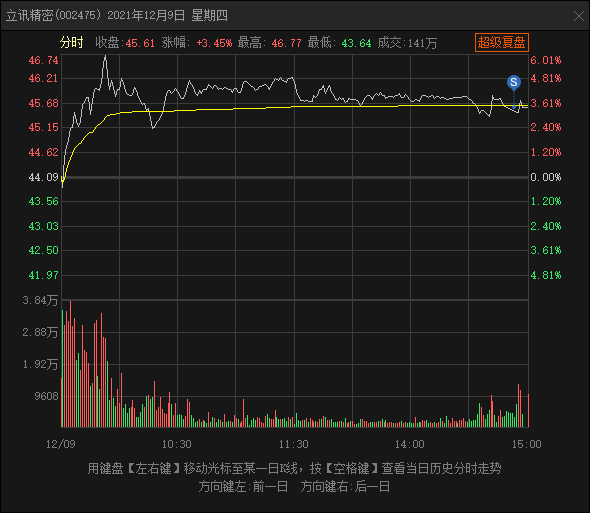Viewport: 590px width, 513px height.
Task: Click the 44.09 baseline price label
Action: [x=44, y=177]
